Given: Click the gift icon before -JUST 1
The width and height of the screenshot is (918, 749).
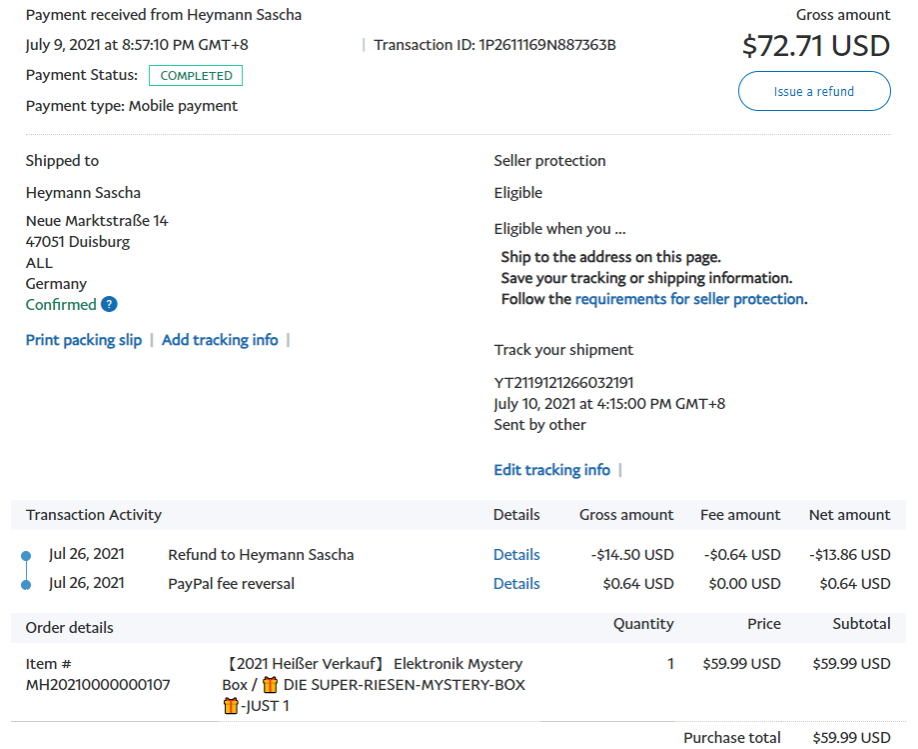Looking at the screenshot, I should click(231, 707).
